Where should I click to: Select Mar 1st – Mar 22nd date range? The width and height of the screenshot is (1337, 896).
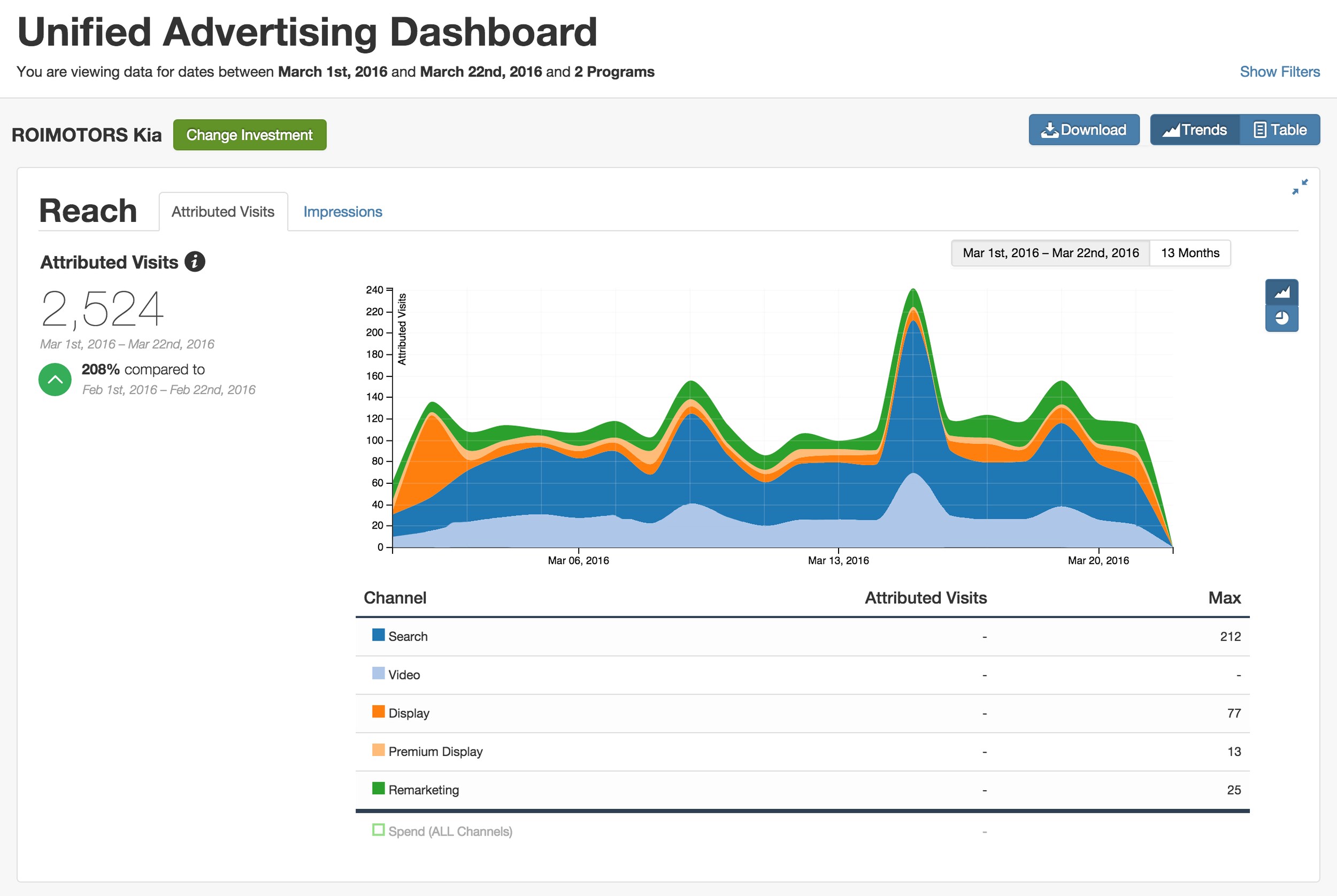(x=1050, y=252)
